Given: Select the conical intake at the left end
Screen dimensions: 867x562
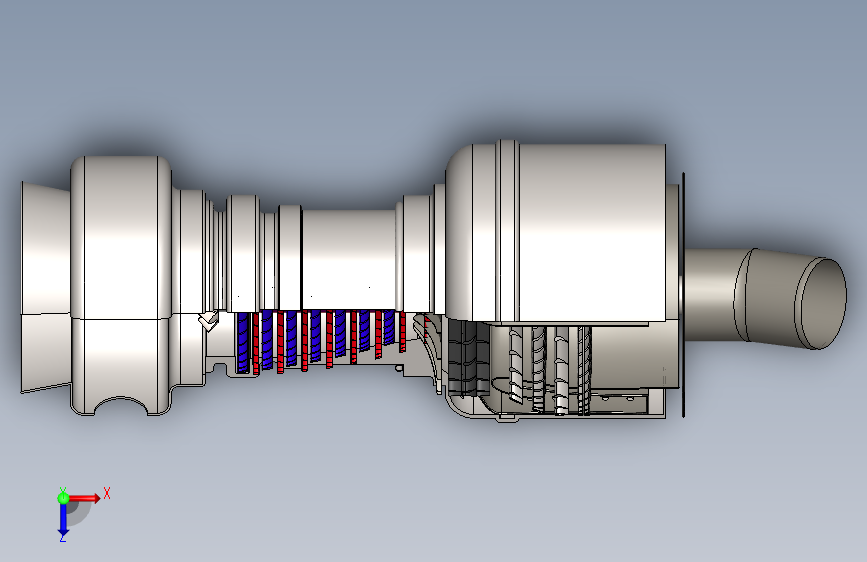Looking at the screenshot, I should click(46, 287).
